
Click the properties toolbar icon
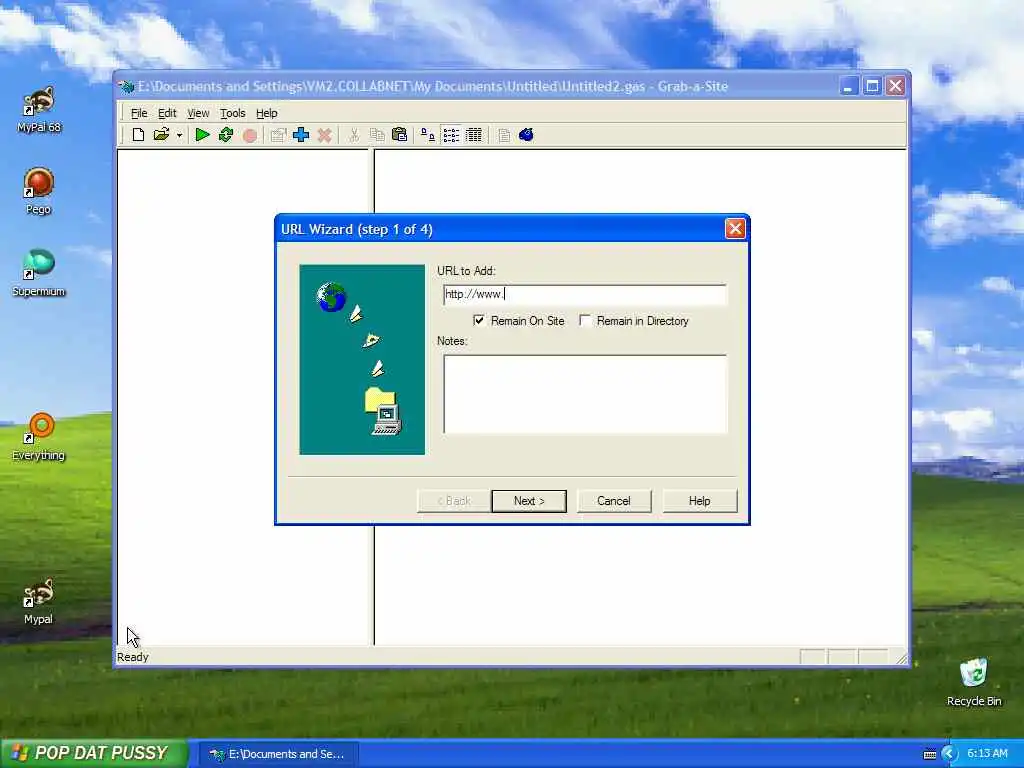click(x=278, y=135)
